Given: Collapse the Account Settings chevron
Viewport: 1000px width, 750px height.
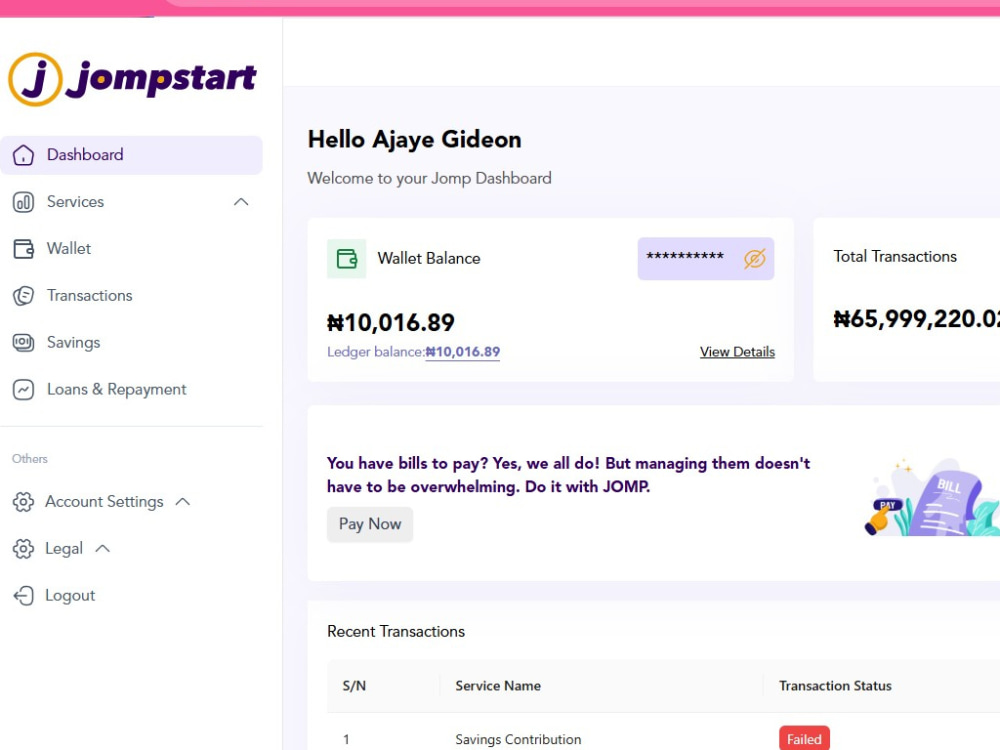Looking at the screenshot, I should point(182,502).
